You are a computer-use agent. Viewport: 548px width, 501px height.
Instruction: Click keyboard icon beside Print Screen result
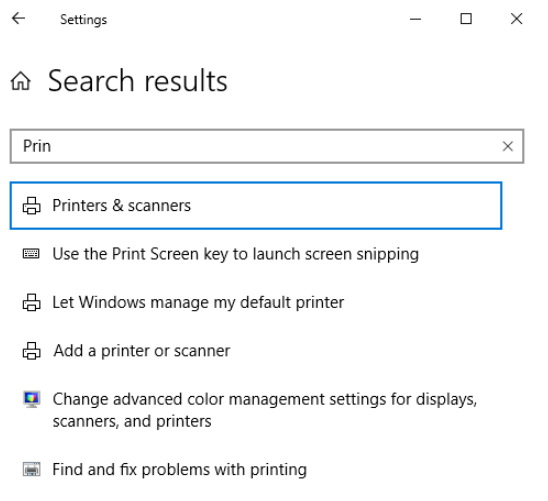pos(31,254)
